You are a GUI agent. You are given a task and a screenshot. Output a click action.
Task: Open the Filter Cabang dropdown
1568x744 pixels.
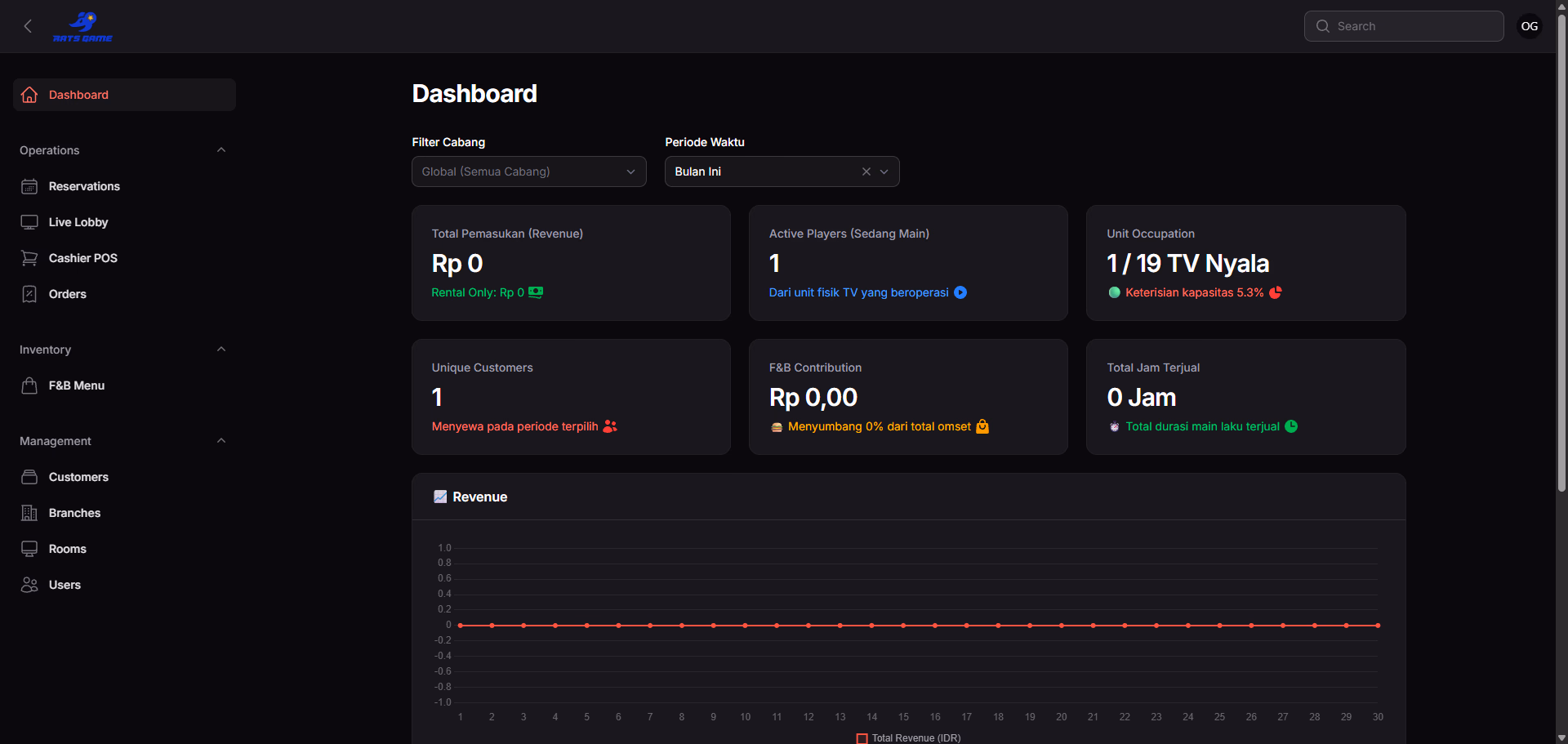529,172
